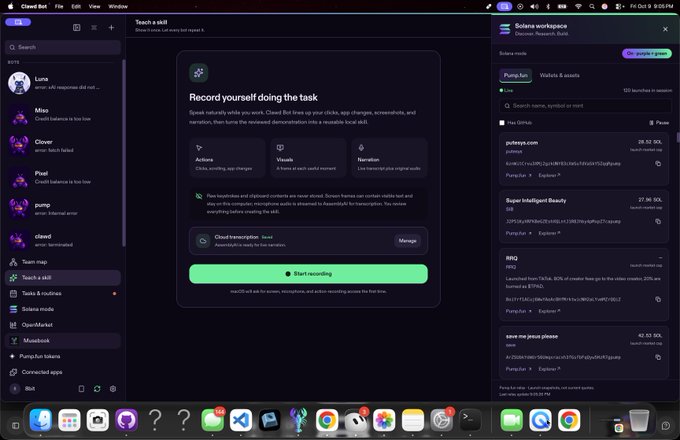Viewport: 680px width, 440px height.
Task: Open settings with the sidebar gear icon
Action: click(113, 389)
